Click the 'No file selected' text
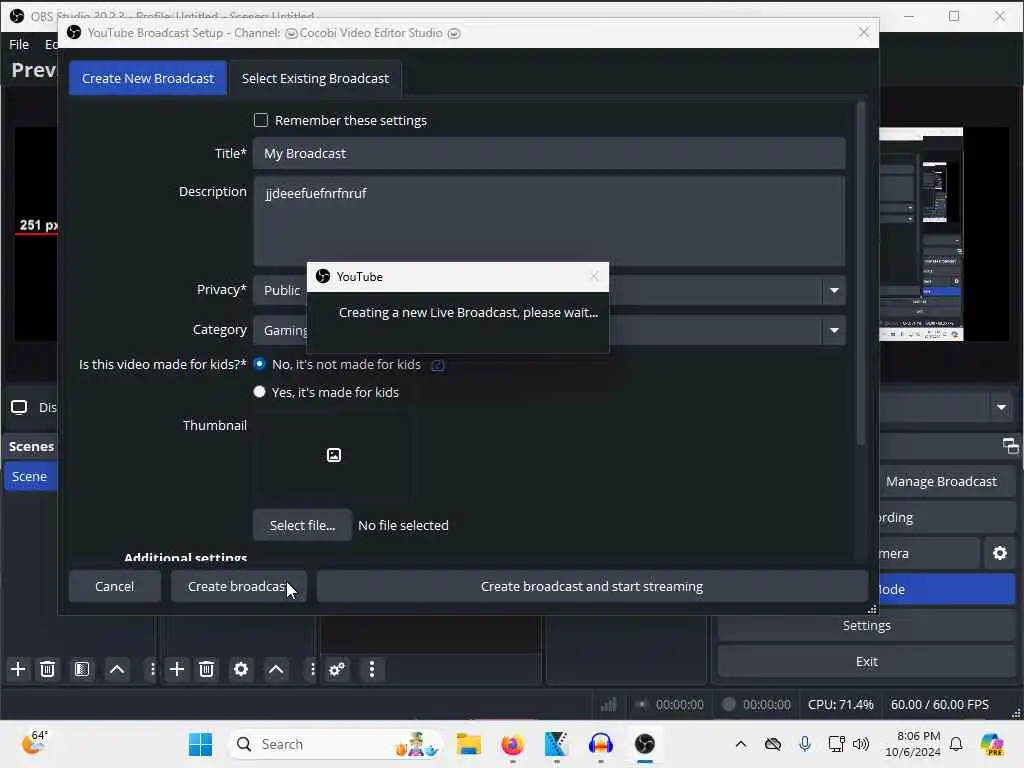Image resolution: width=1024 pixels, height=768 pixels. click(x=403, y=526)
